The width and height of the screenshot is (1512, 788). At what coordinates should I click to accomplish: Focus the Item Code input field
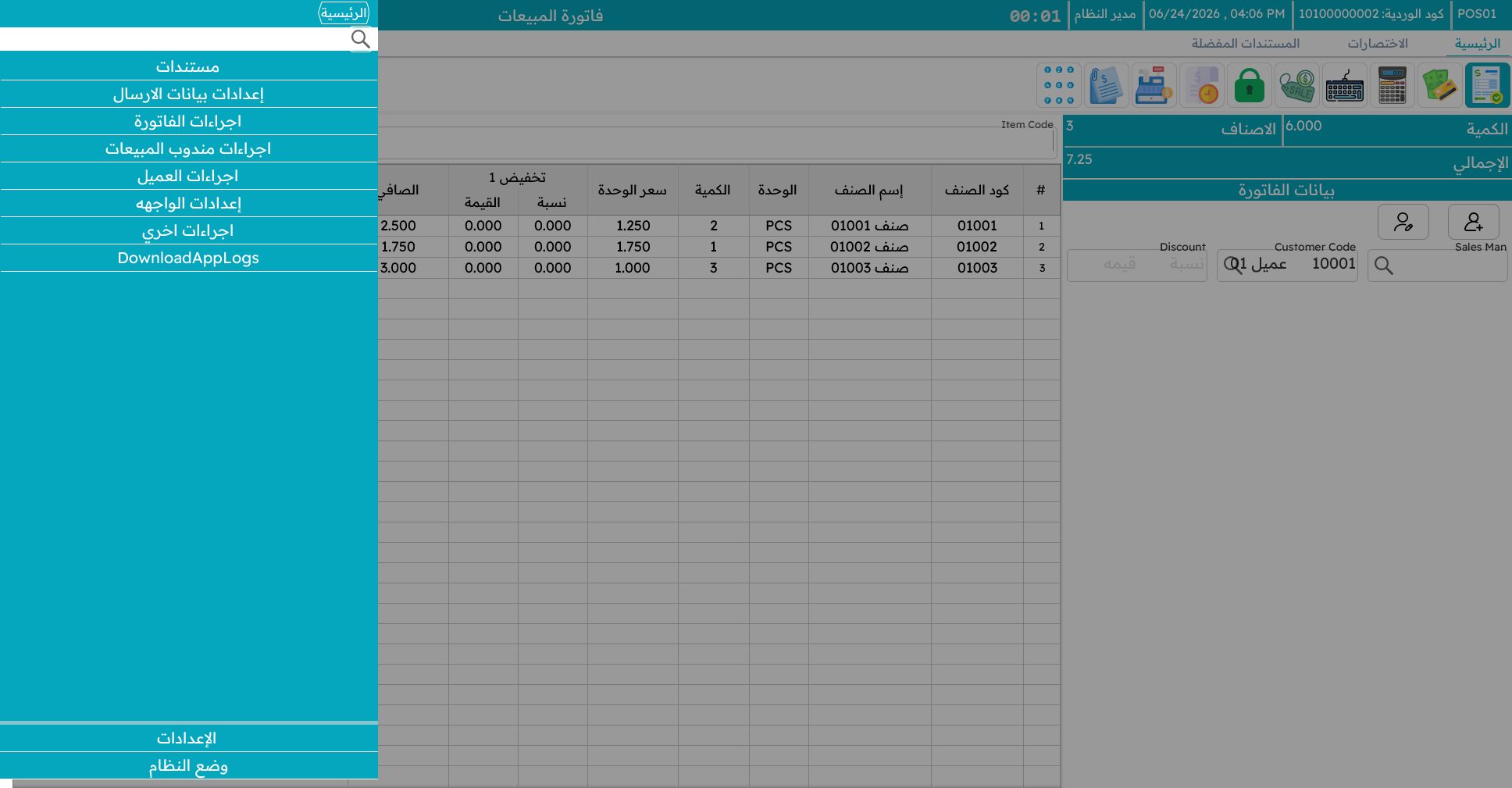tap(715, 143)
